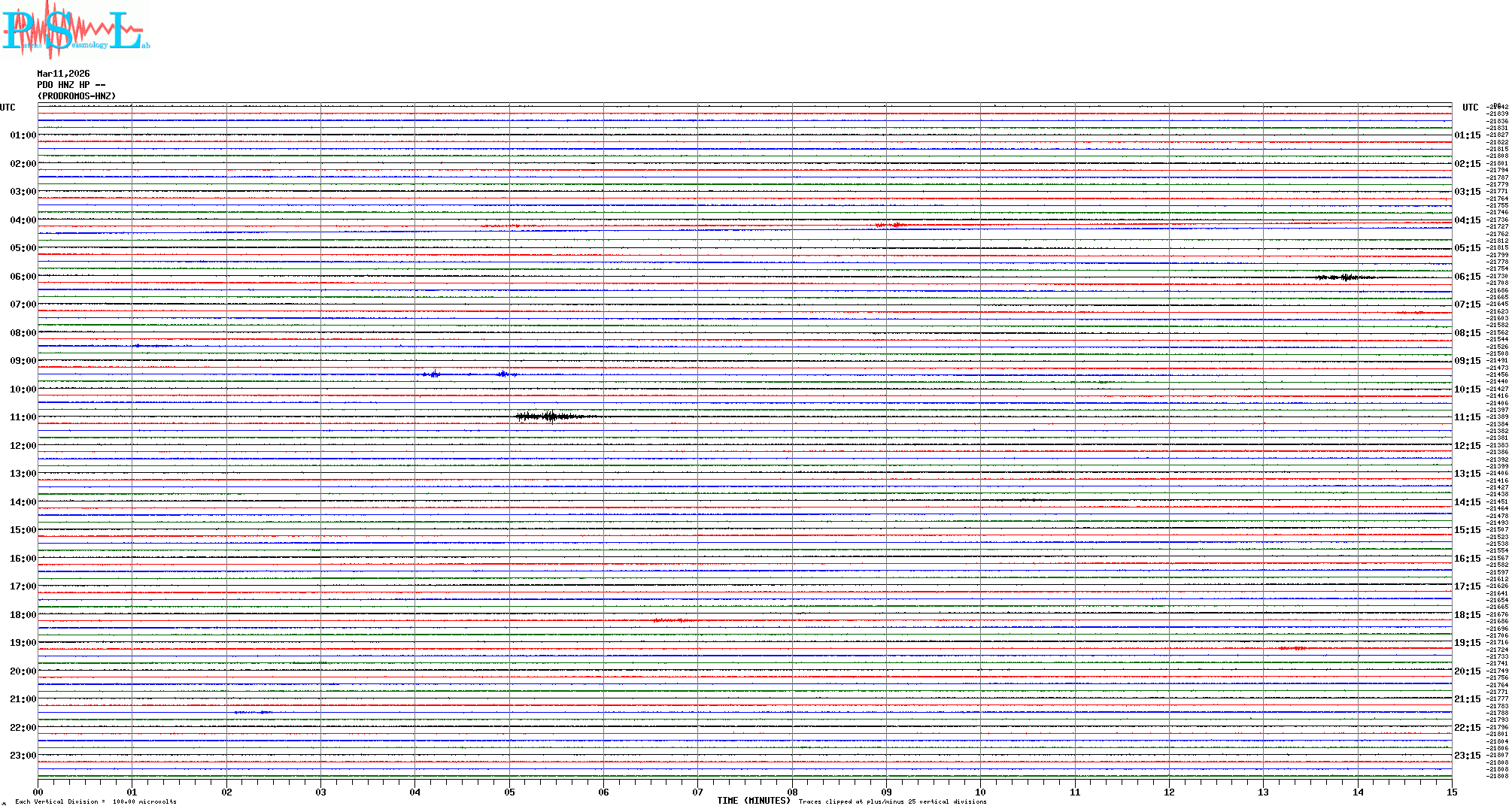Click the 11:00 hour label on left axis

[x=23, y=417]
